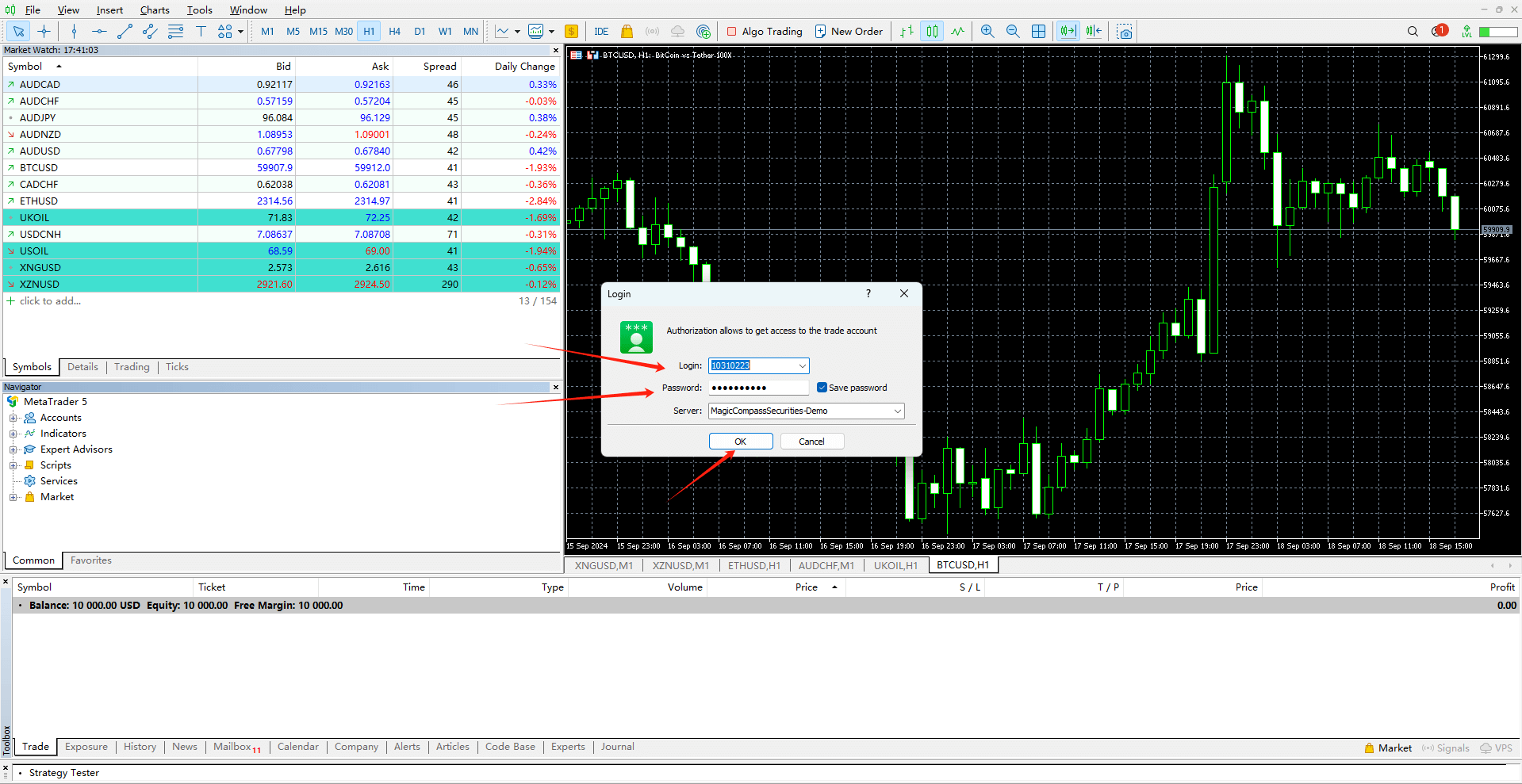Click Cancel in Login dialog
The height and width of the screenshot is (784, 1522).
811,442
